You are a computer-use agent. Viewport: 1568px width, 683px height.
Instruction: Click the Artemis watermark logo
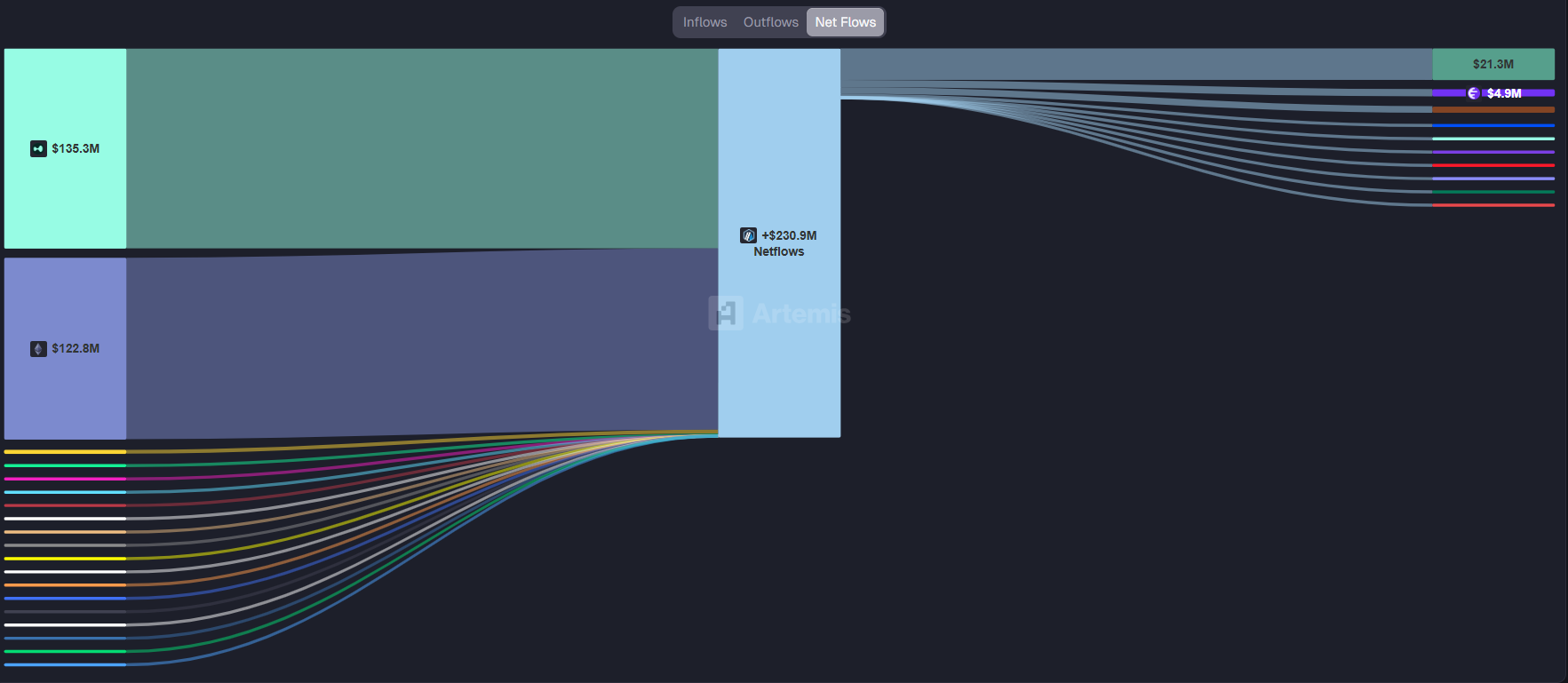[x=726, y=314]
